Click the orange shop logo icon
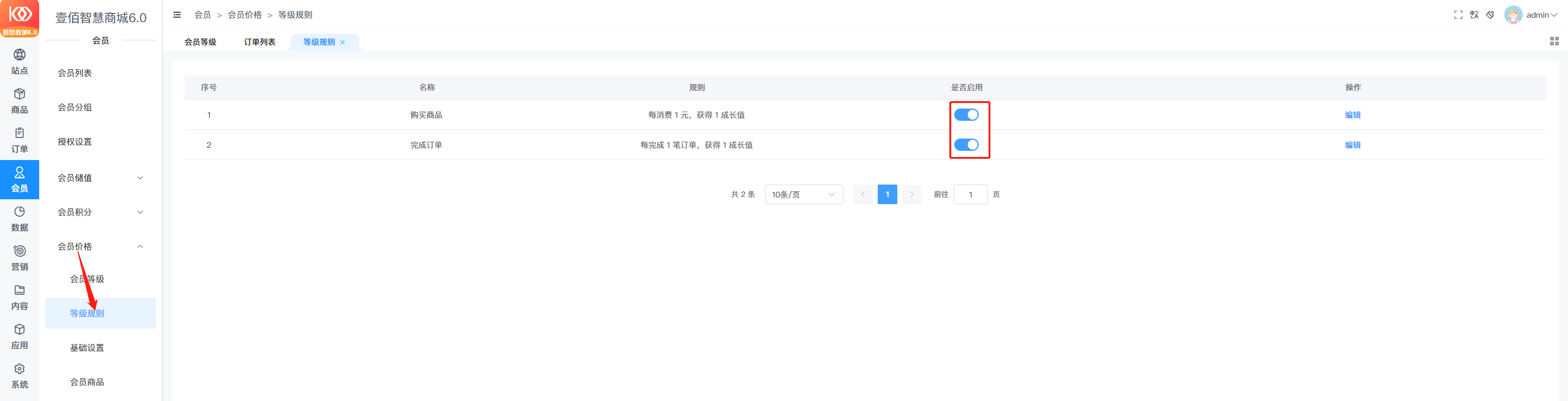Image resolution: width=1568 pixels, height=401 pixels. [20, 18]
